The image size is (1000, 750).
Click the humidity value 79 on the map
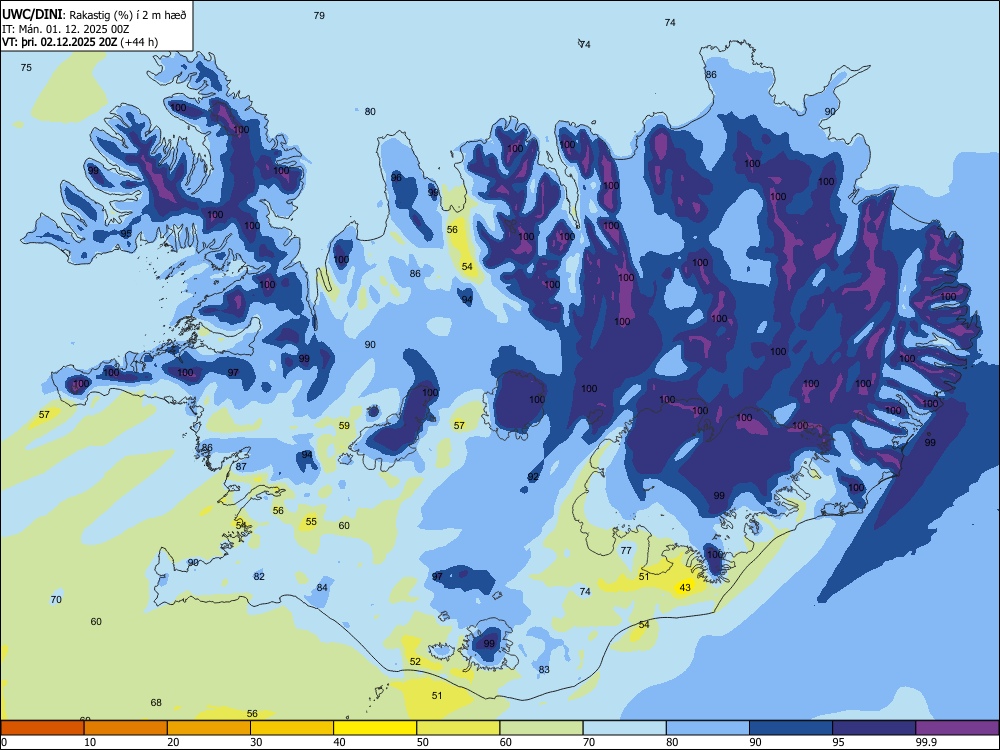tap(319, 15)
